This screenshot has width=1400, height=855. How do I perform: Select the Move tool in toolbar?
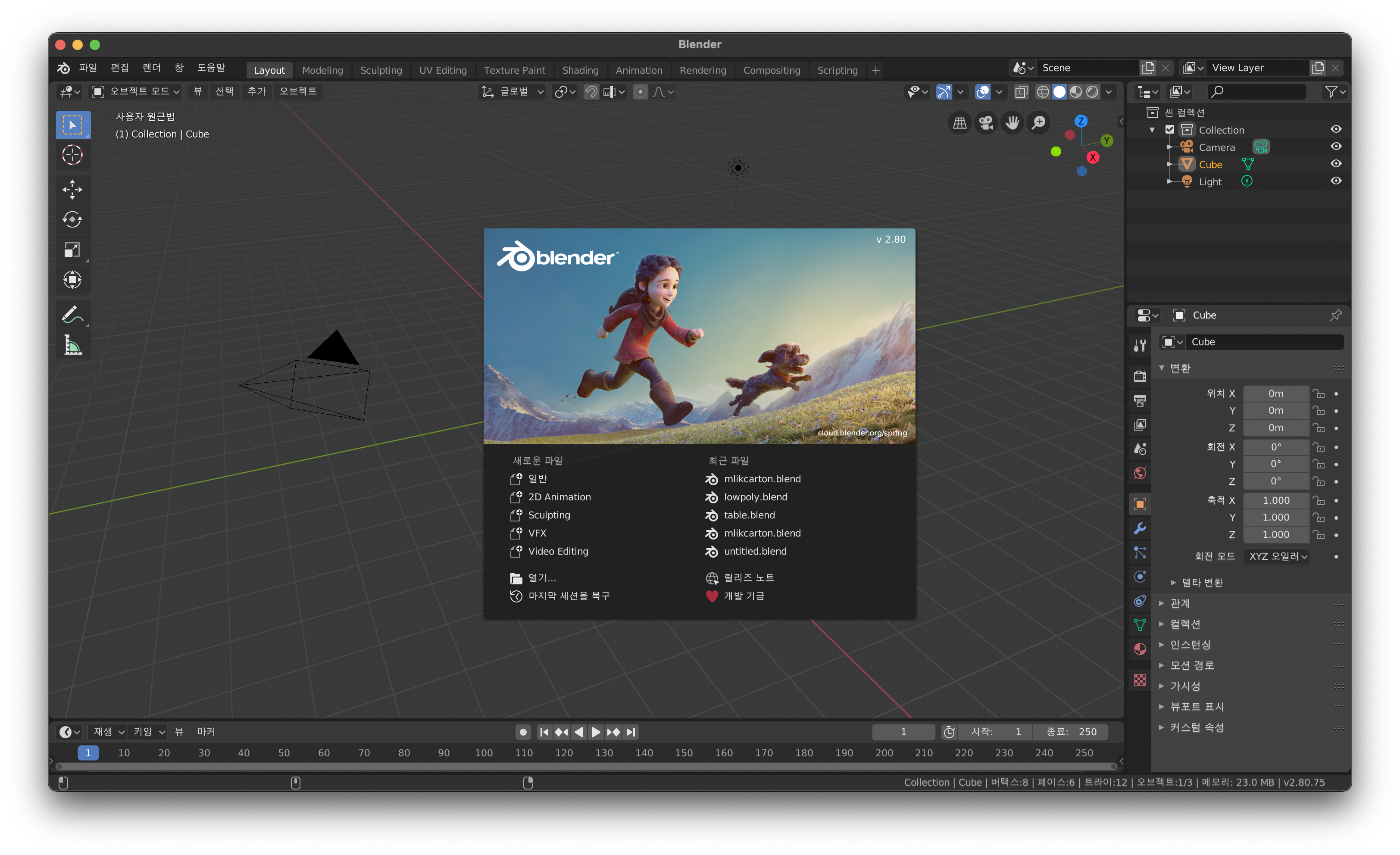coord(72,189)
